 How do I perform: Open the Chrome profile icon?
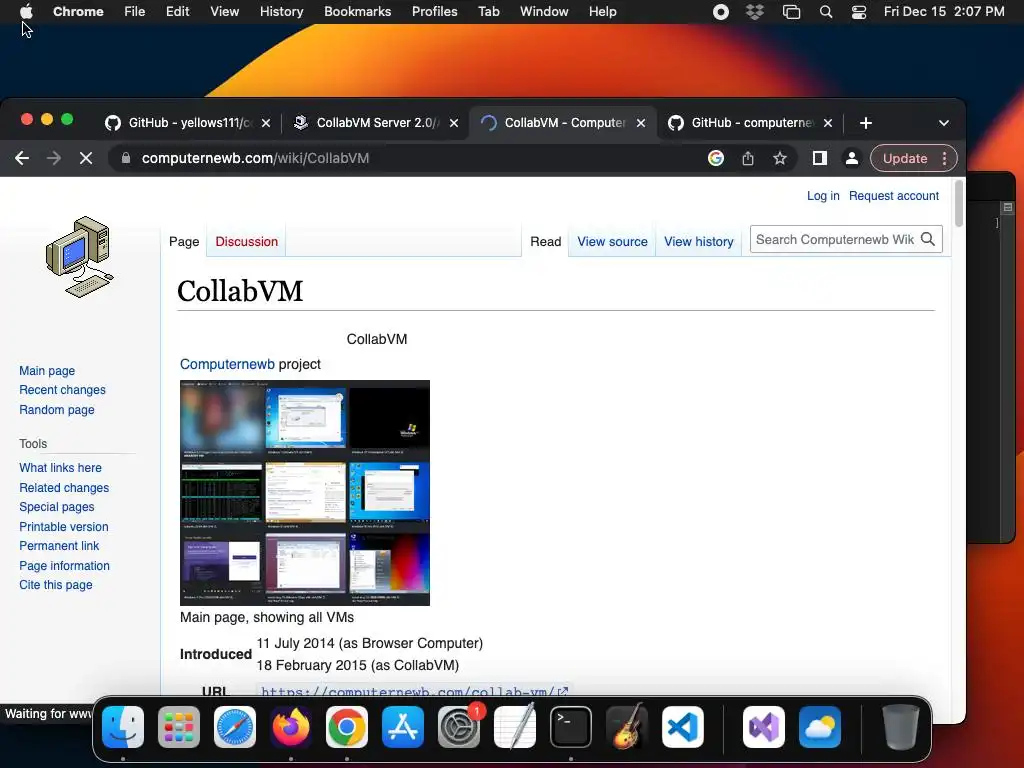(x=852, y=158)
